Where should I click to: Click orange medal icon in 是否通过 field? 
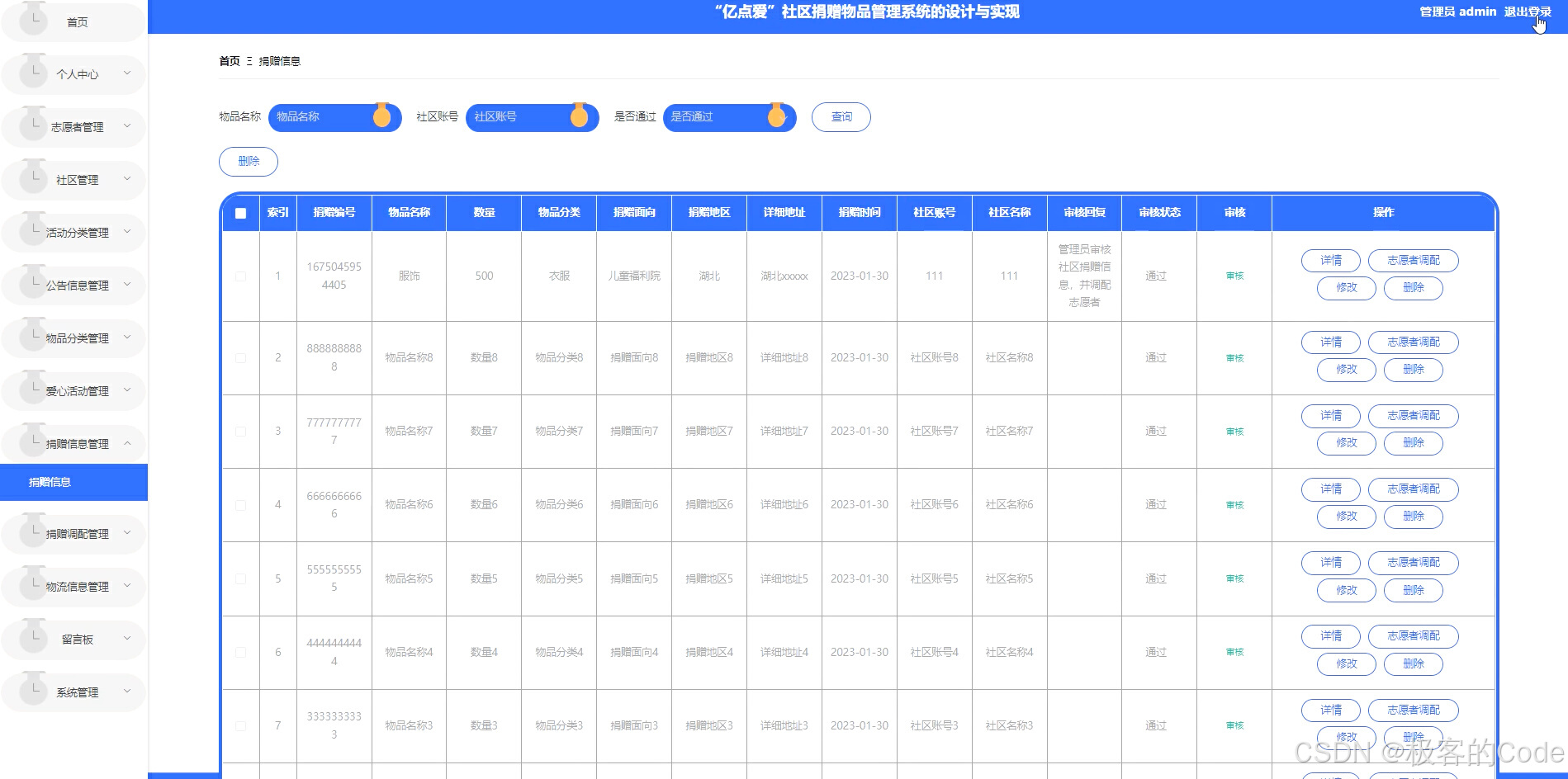point(776,116)
